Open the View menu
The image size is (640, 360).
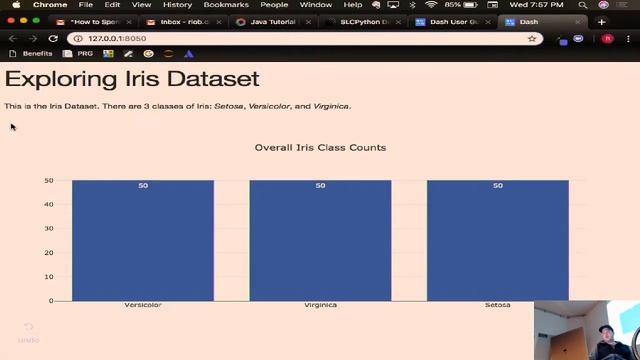point(141,5)
